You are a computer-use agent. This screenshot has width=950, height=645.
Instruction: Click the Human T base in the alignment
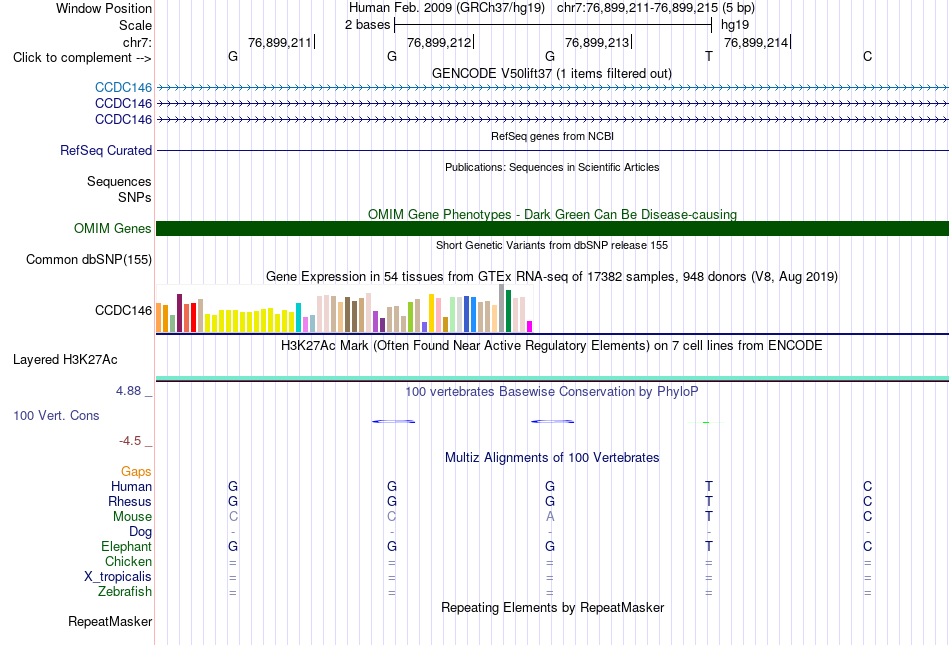(x=709, y=486)
